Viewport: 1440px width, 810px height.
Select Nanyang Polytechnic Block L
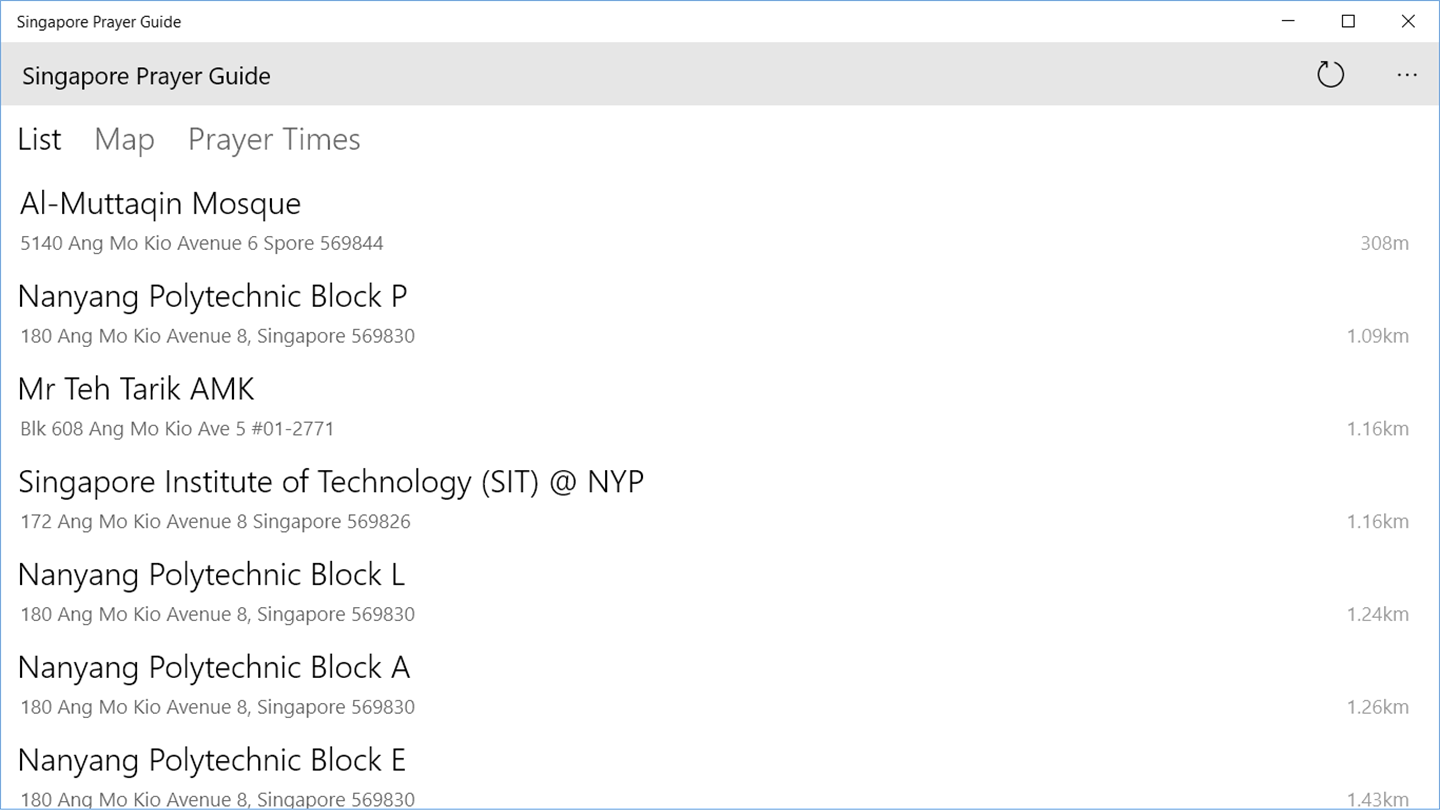pyautogui.click(x=211, y=575)
